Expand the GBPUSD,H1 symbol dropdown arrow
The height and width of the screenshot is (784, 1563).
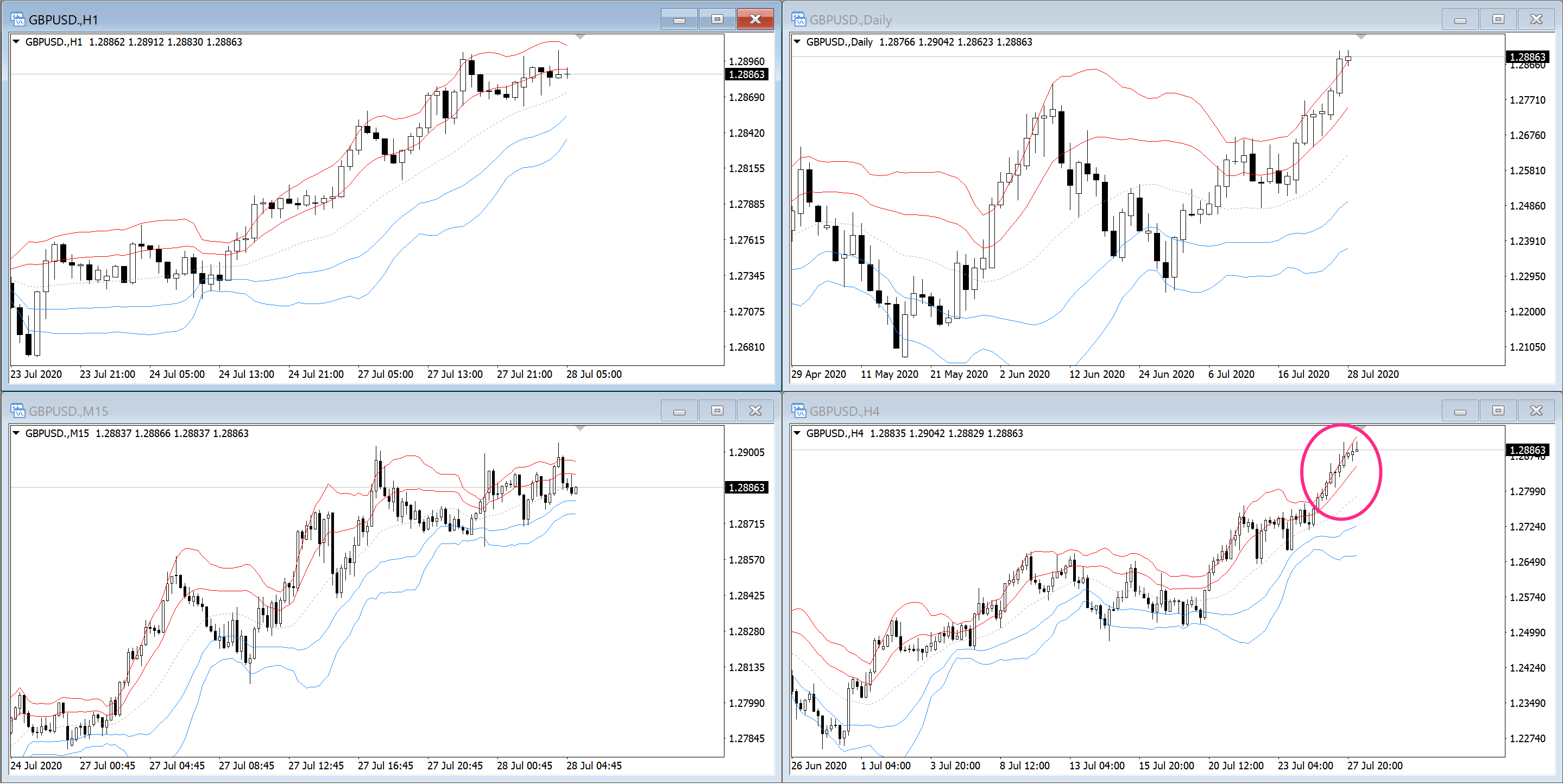pyautogui.click(x=16, y=42)
